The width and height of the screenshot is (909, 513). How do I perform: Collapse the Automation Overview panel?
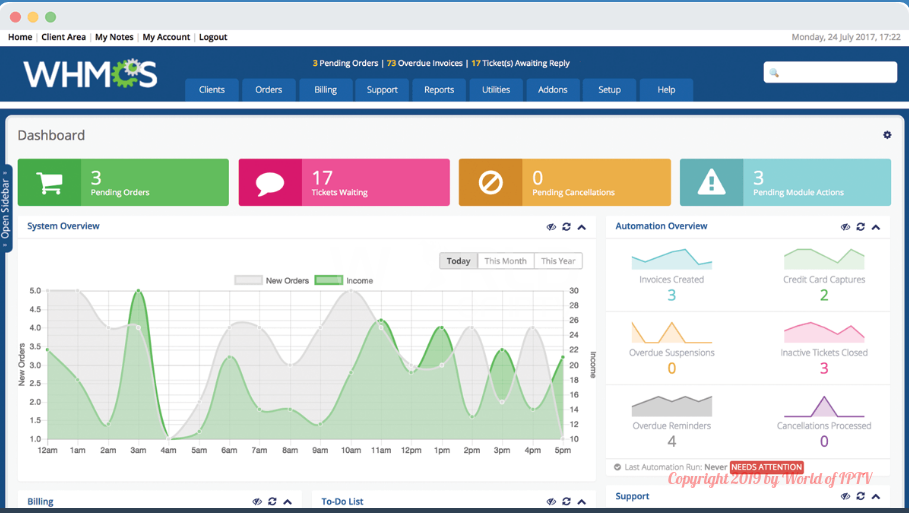876,227
